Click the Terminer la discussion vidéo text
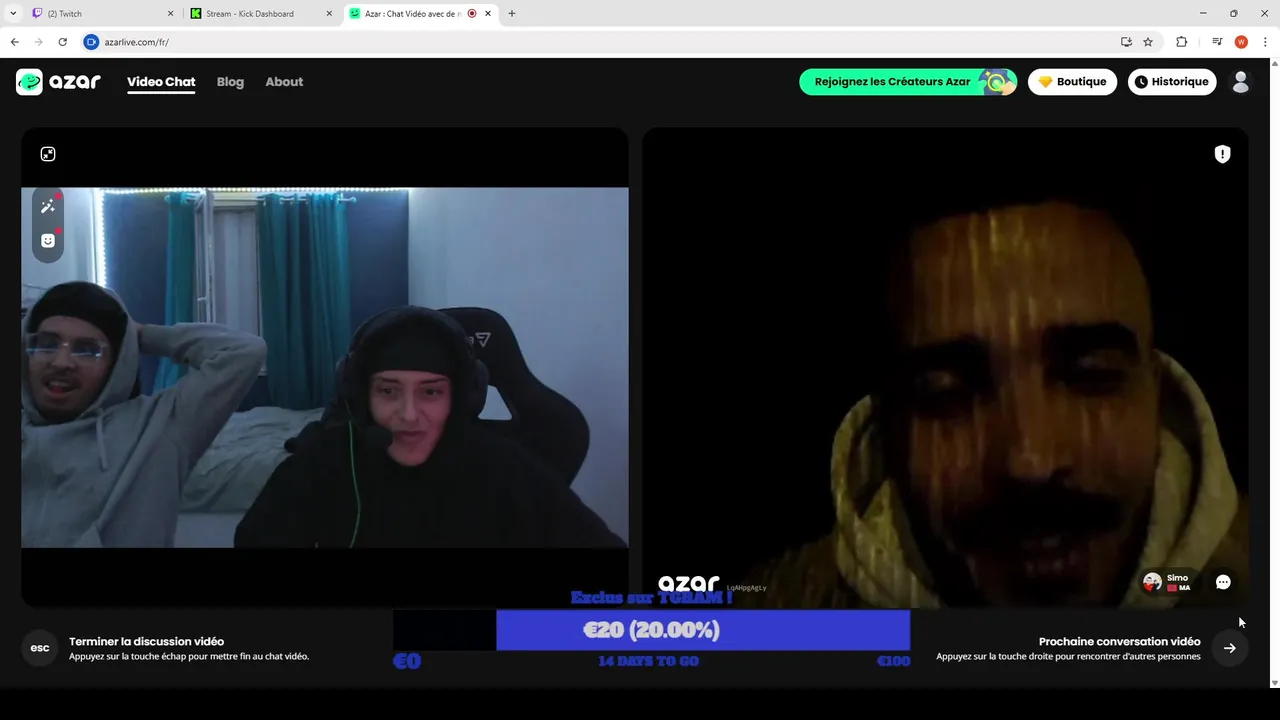The height and width of the screenshot is (720, 1280). [x=146, y=642]
